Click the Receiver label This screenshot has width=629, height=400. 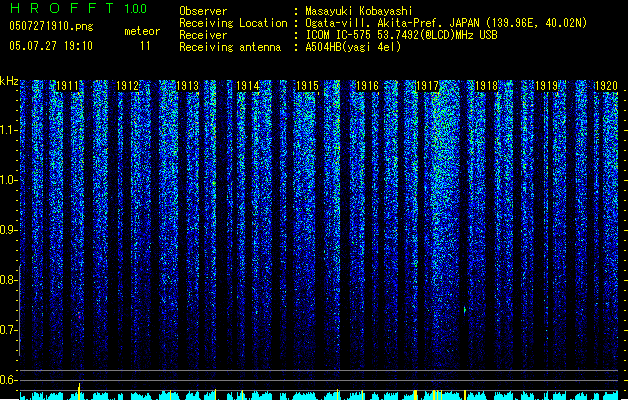click(203, 35)
